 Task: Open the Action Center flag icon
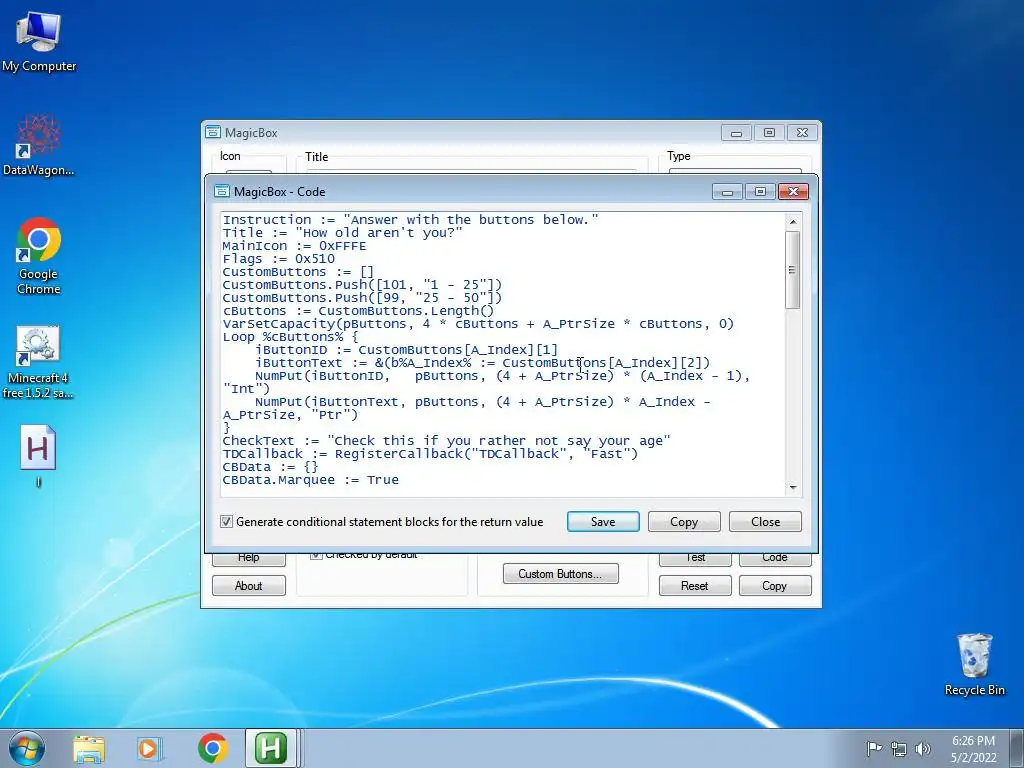point(873,748)
